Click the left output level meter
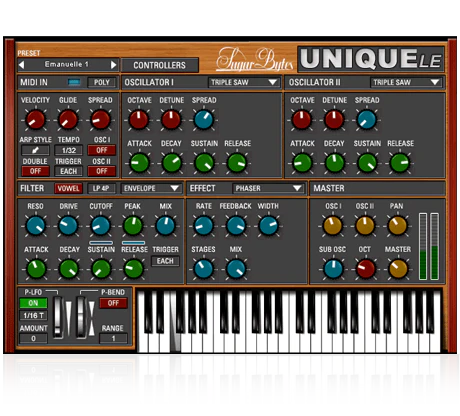This screenshot has height=416, width=460. click(x=423, y=246)
